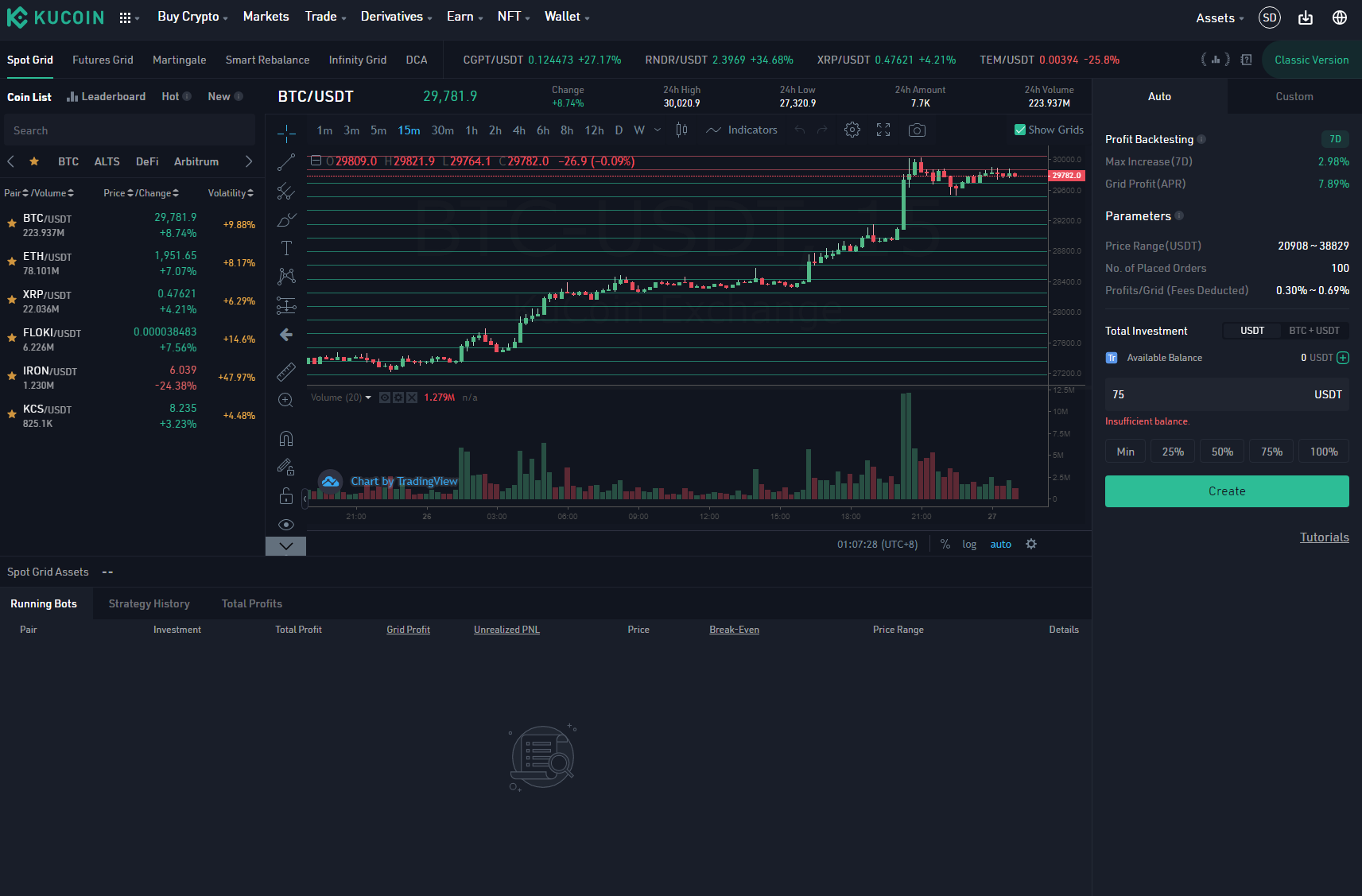Select the ruler measure tool
Image resolution: width=1362 pixels, height=896 pixels.
click(x=286, y=371)
